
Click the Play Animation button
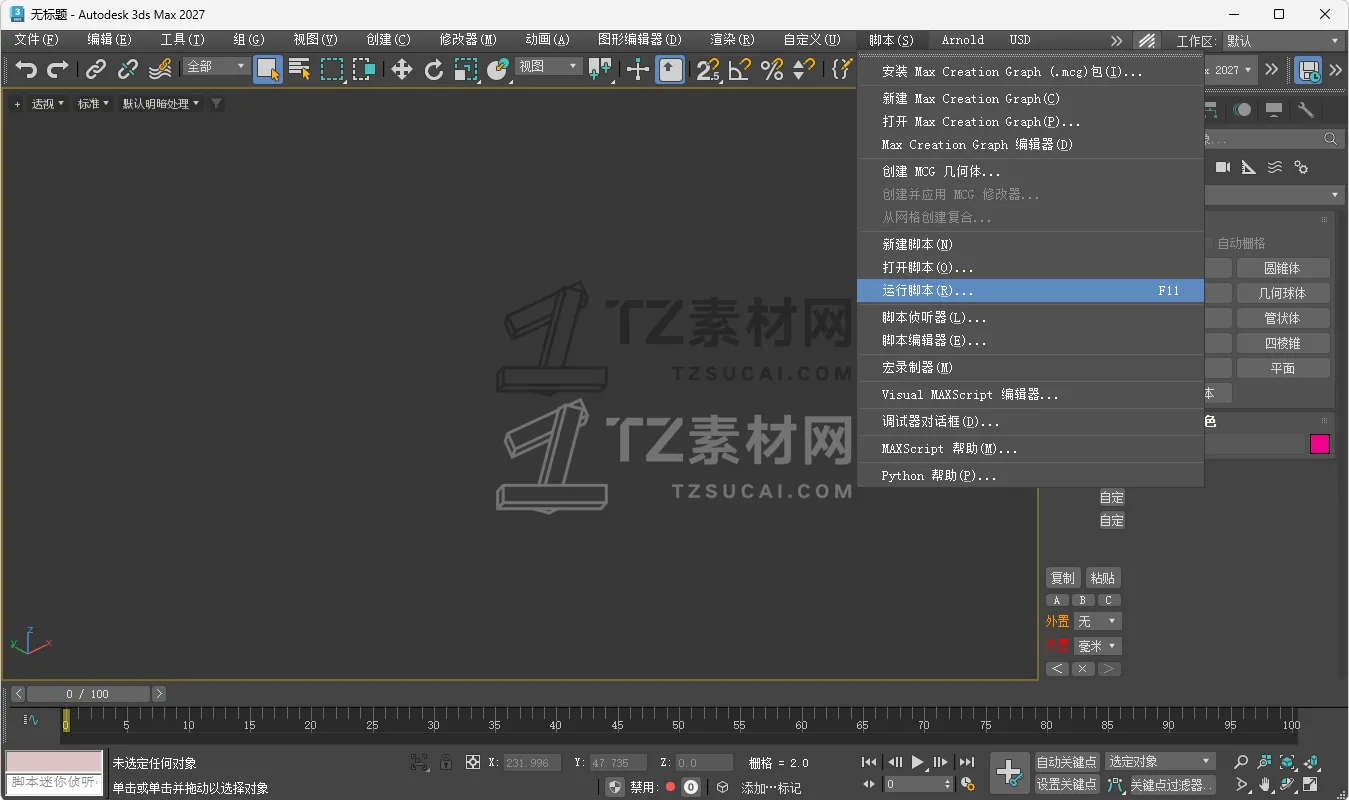[x=917, y=762]
